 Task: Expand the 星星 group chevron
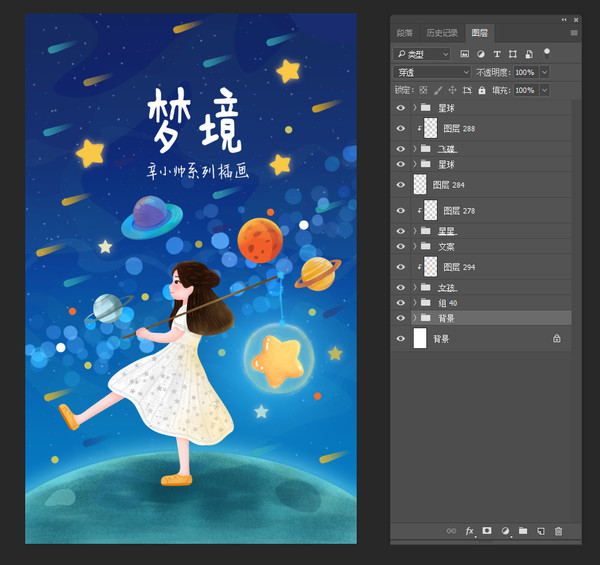click(x=415, y=231)
